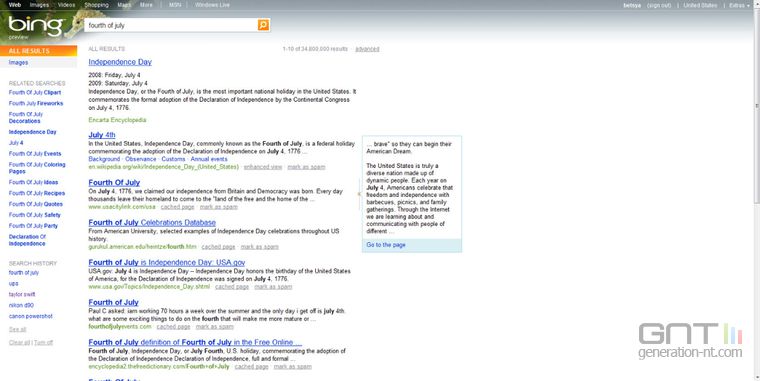The height and width of the screenshot is (381, 760).
Task: Click the betsya username link
Action: tap(632, 5)
